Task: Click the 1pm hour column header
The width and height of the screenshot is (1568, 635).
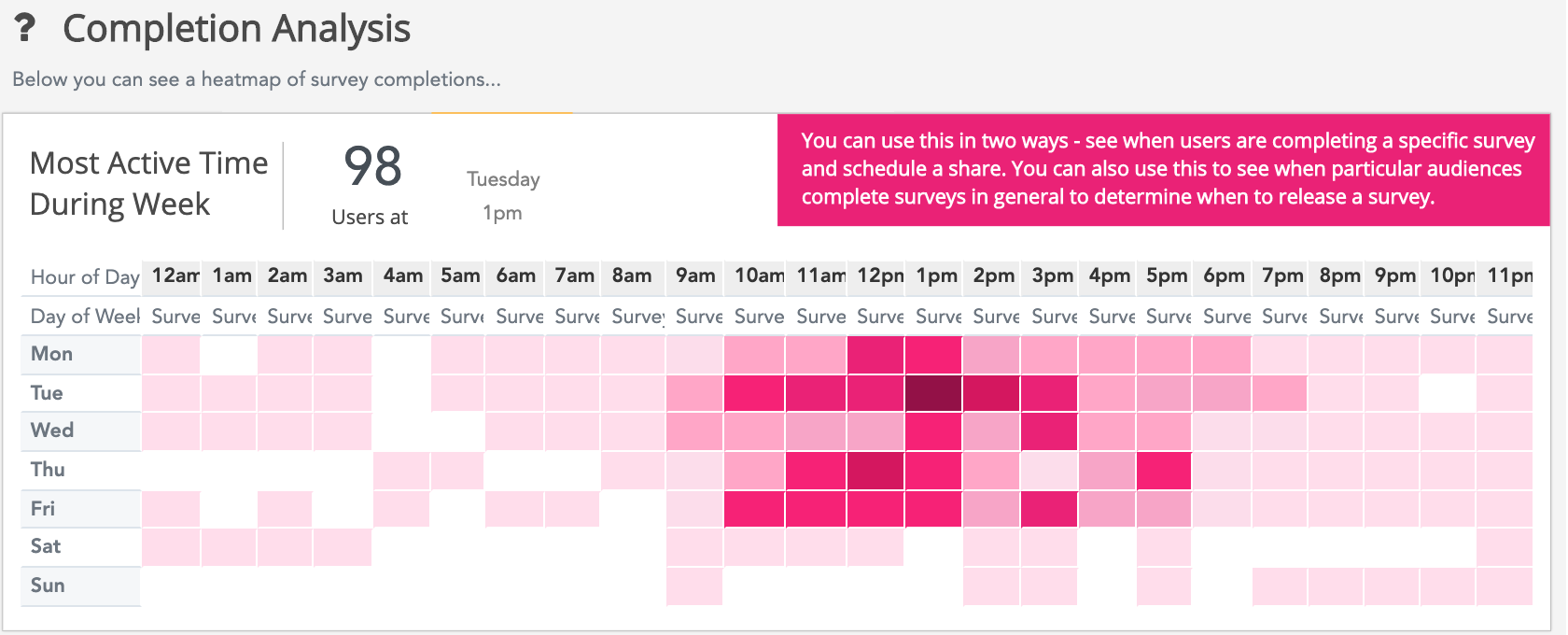Action: tap(936, 275)
